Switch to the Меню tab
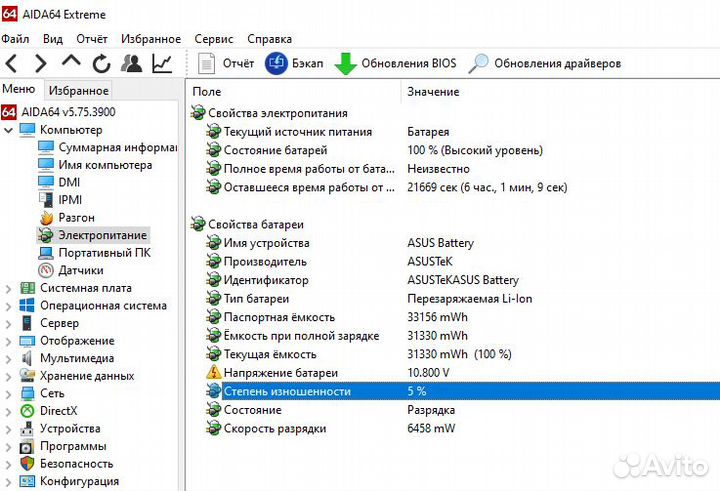The height and width of the screenshot is (491, 720). pos(19,89)
